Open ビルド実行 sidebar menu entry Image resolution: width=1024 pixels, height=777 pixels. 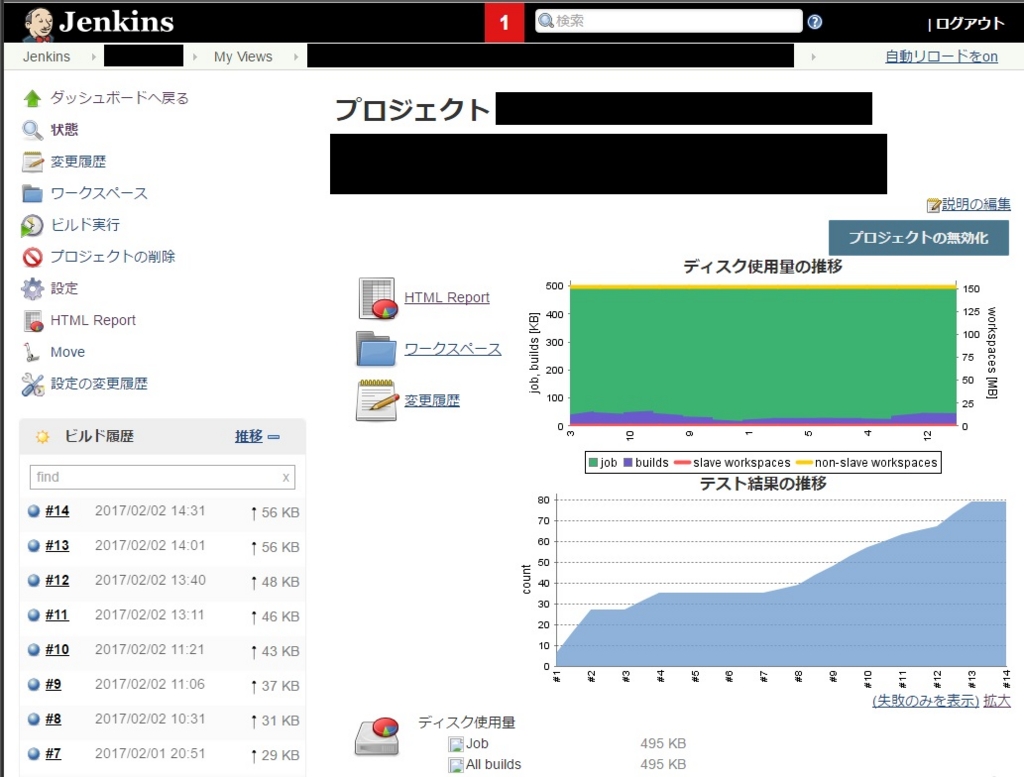(85, 225)
